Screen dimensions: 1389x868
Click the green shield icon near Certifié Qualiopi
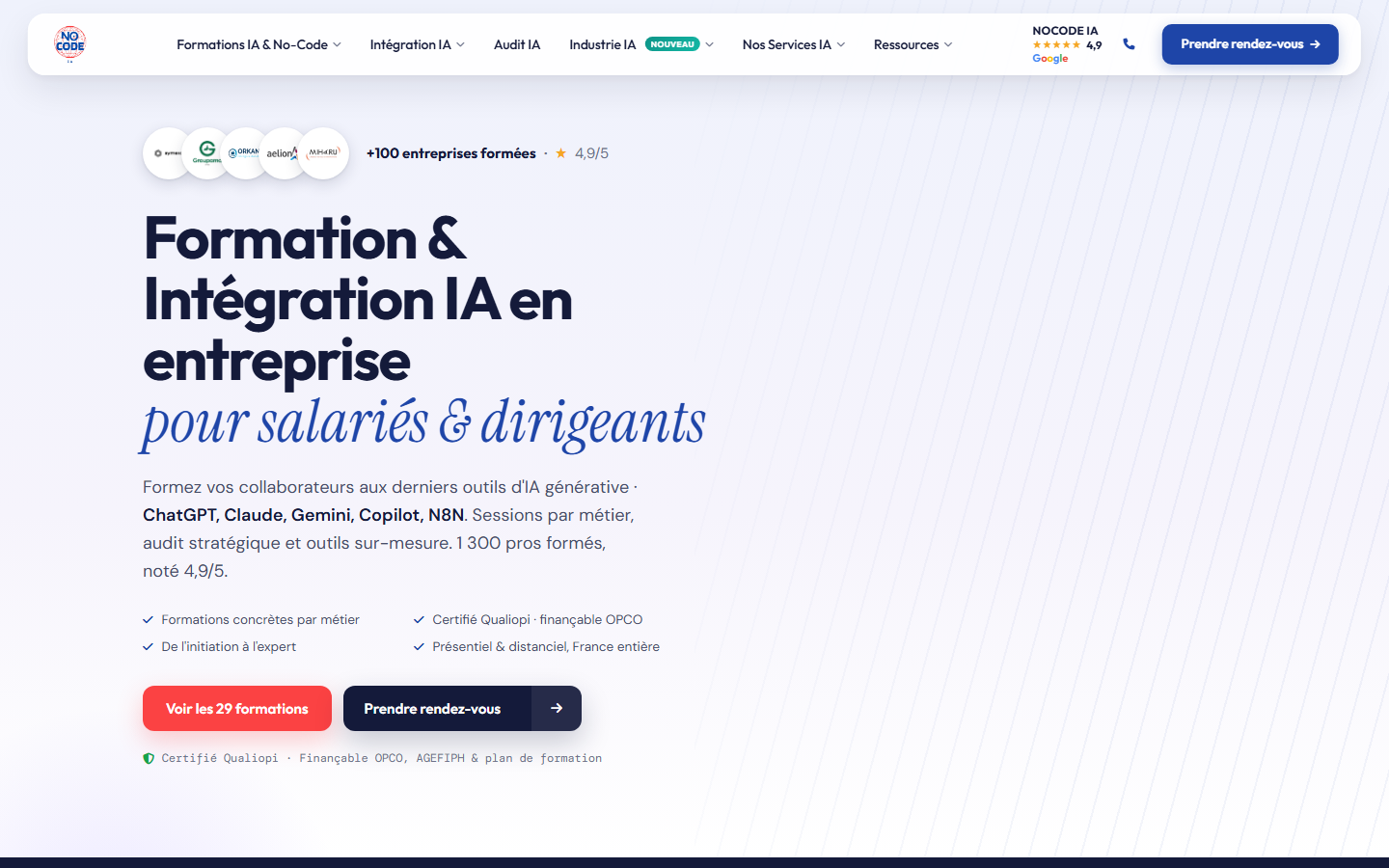pyautogui.click(x=149, y=759)
